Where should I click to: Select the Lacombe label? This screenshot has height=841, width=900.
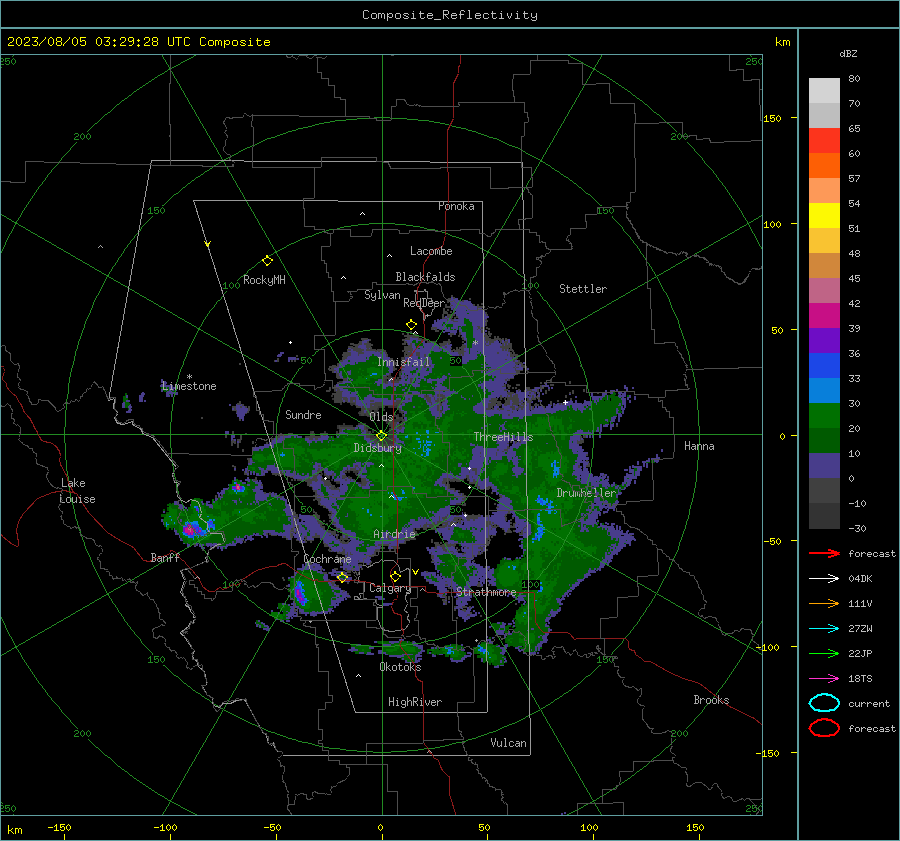click(431, 251)
